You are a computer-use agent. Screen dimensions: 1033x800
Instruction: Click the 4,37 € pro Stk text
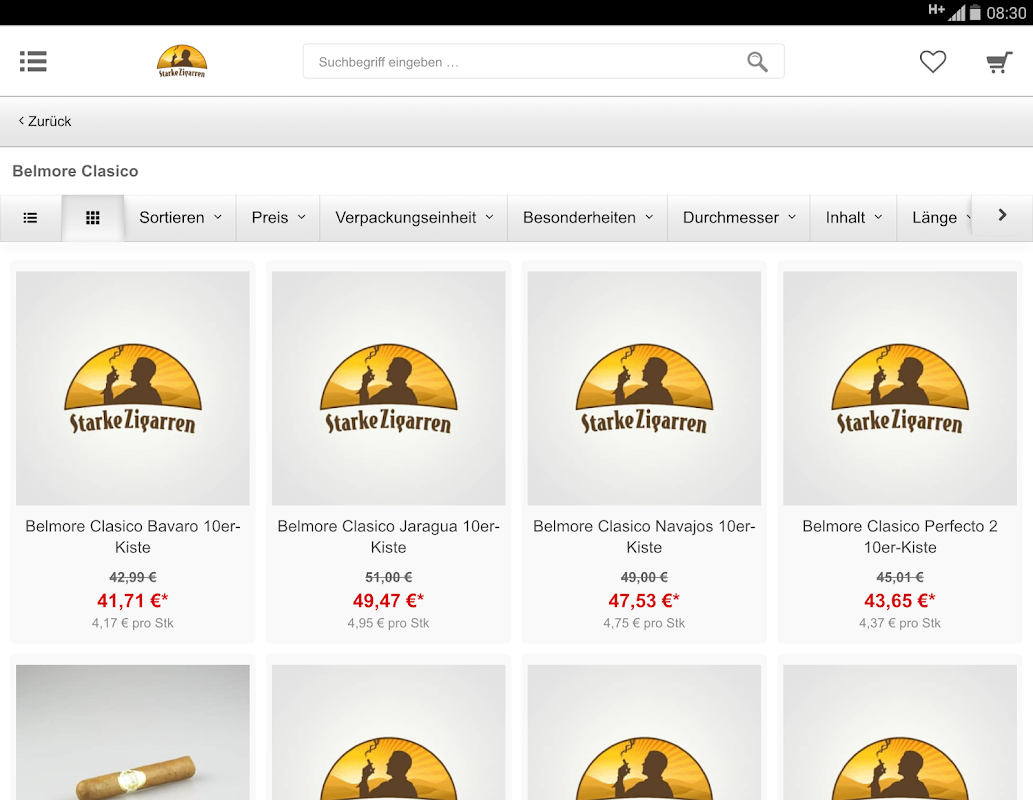click(x=899, y=623)
